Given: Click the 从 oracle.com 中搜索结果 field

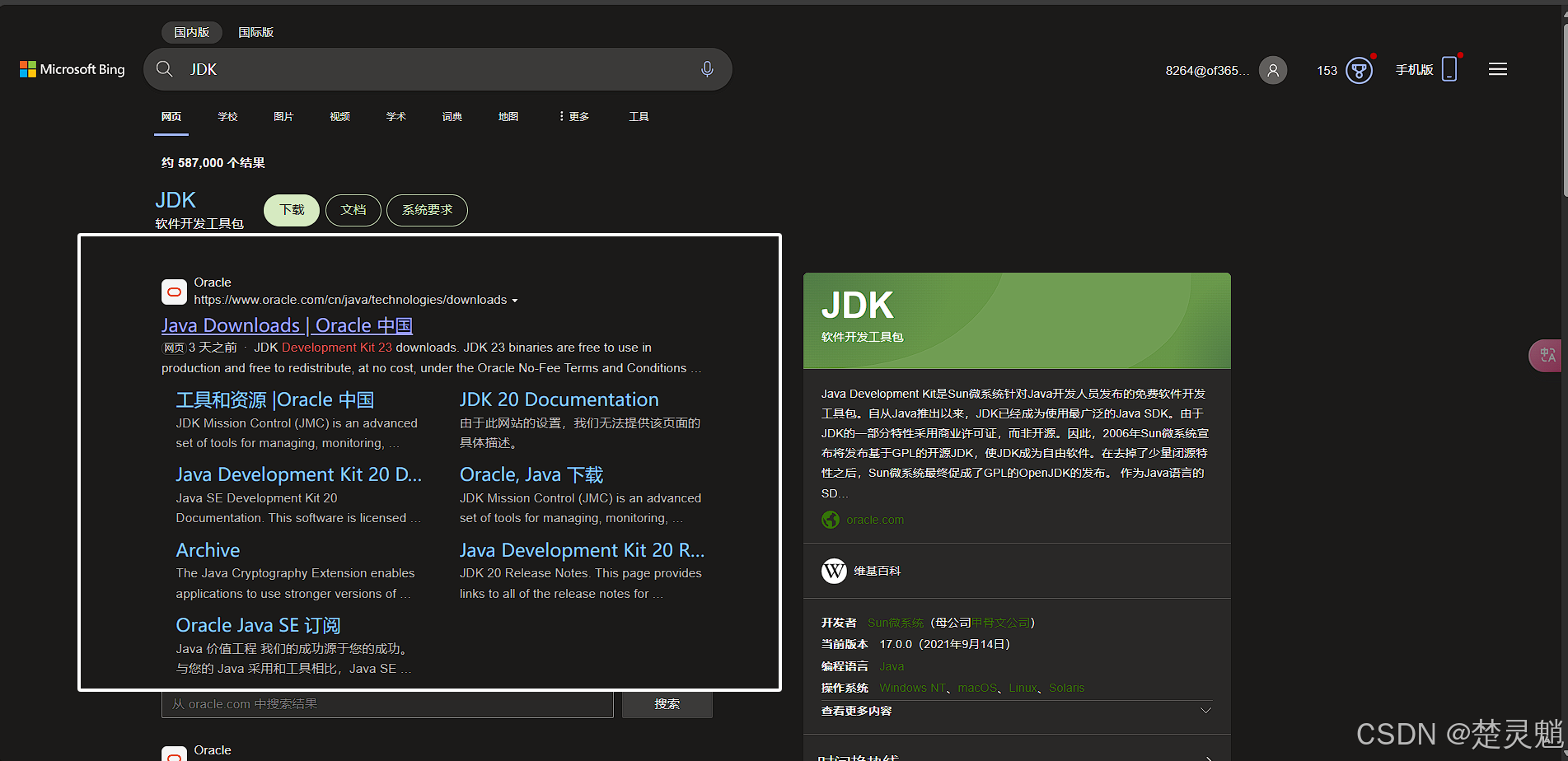Looking at the screenshot, I should click(387, 704).
